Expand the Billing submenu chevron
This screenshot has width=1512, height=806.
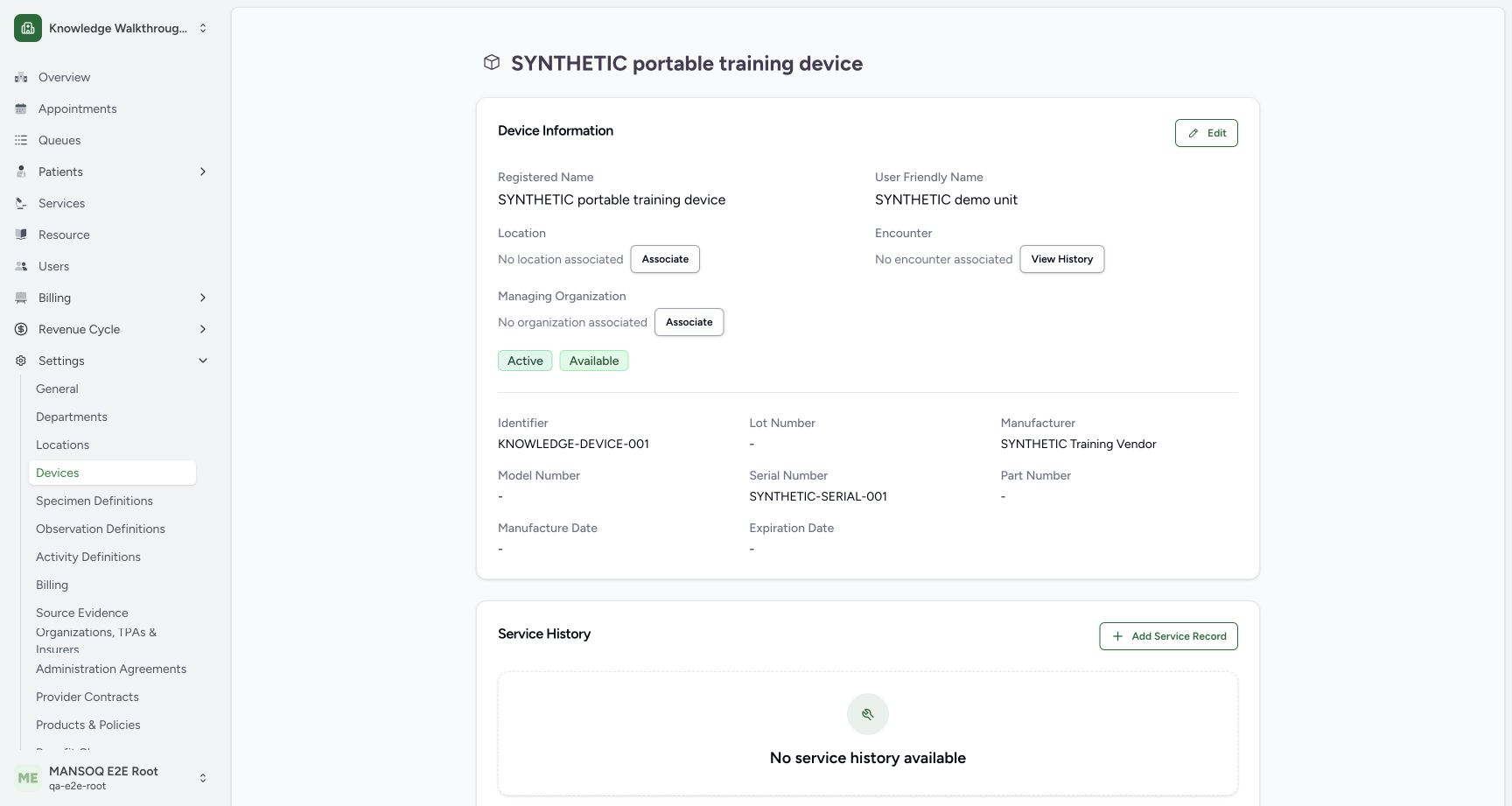[x=203, y=298]
